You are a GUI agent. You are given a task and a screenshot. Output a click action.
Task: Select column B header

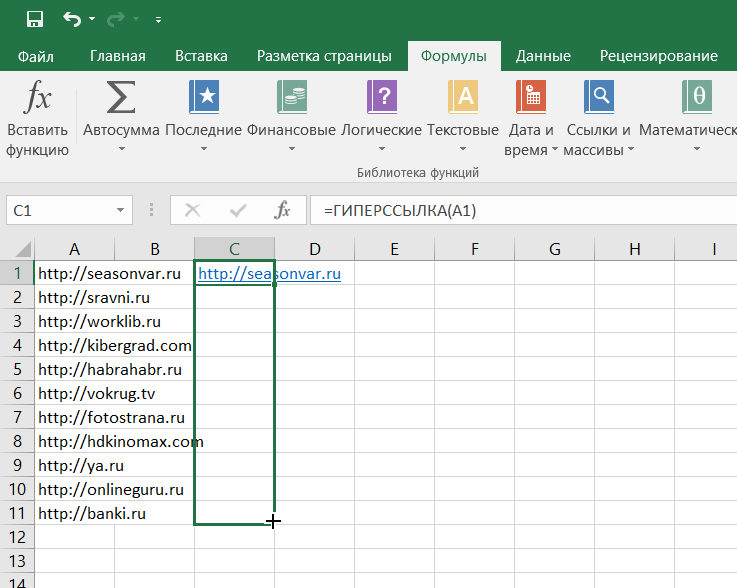(155, 249)
